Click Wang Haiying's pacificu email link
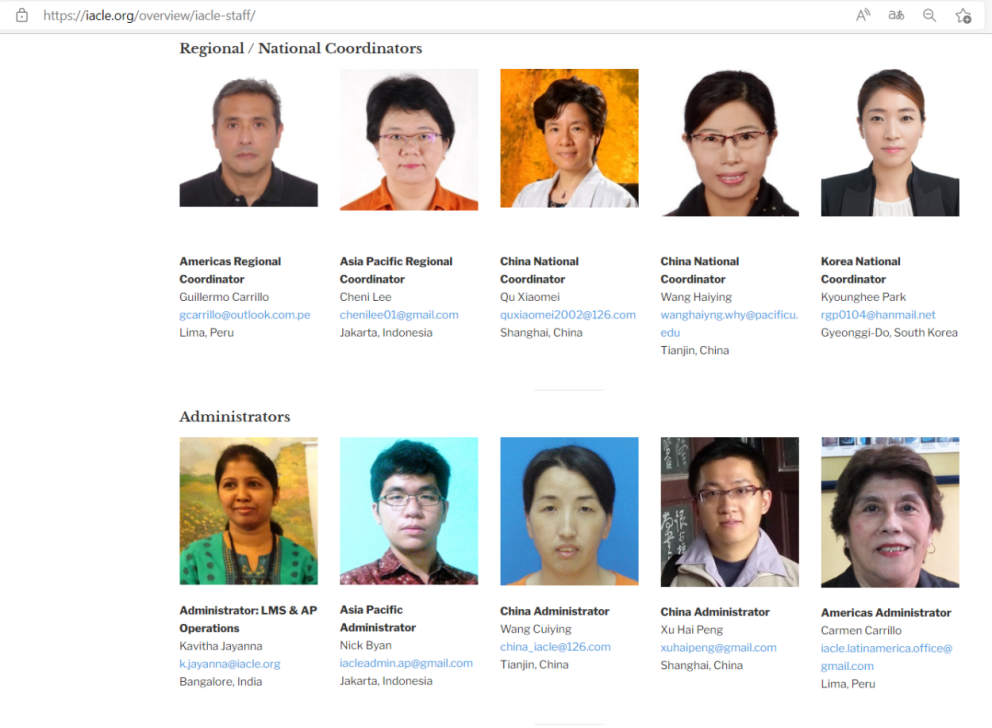Image resolution: width=992 pixels, height=728 pixels. 729,323
